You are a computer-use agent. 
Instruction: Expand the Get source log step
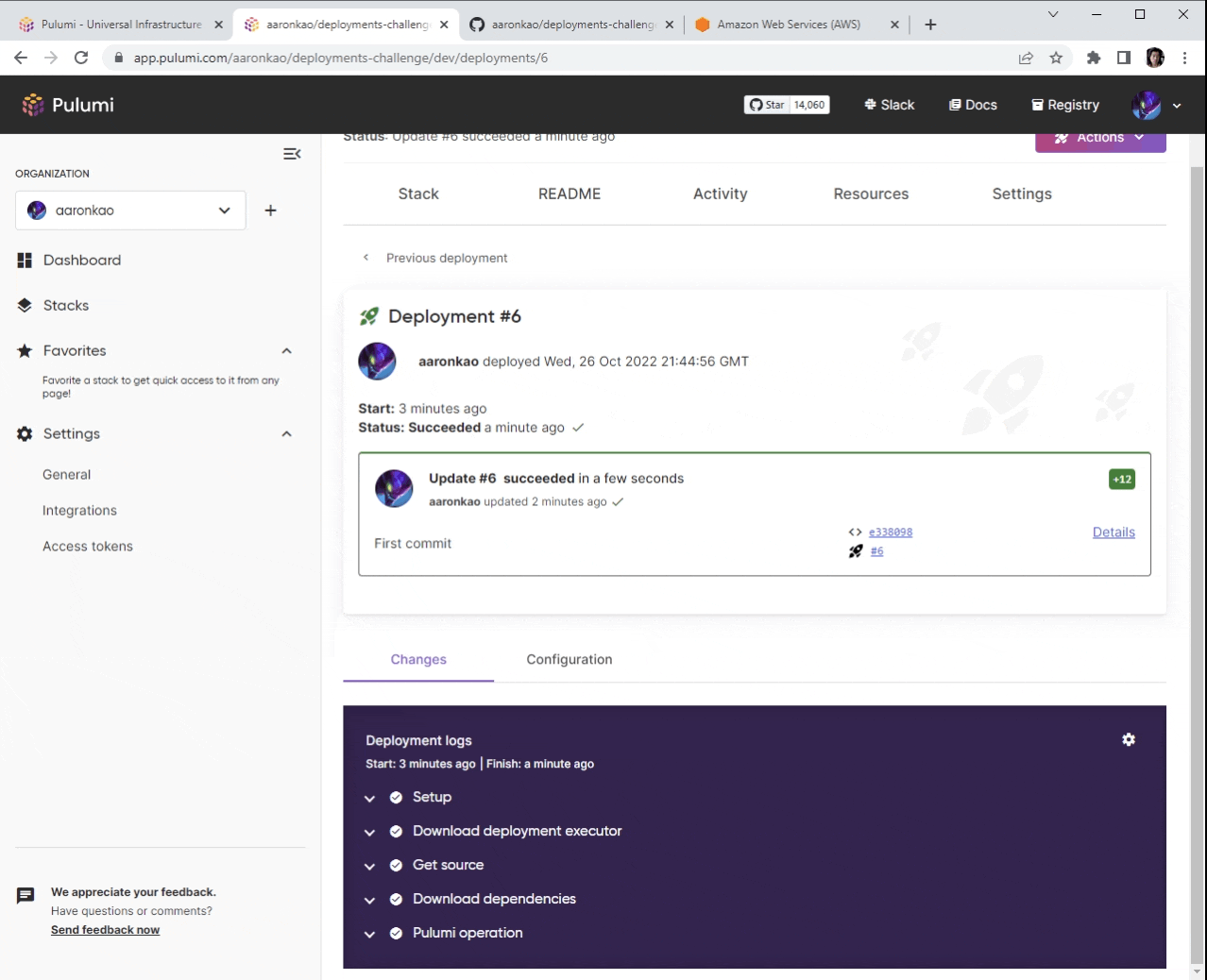369,866
